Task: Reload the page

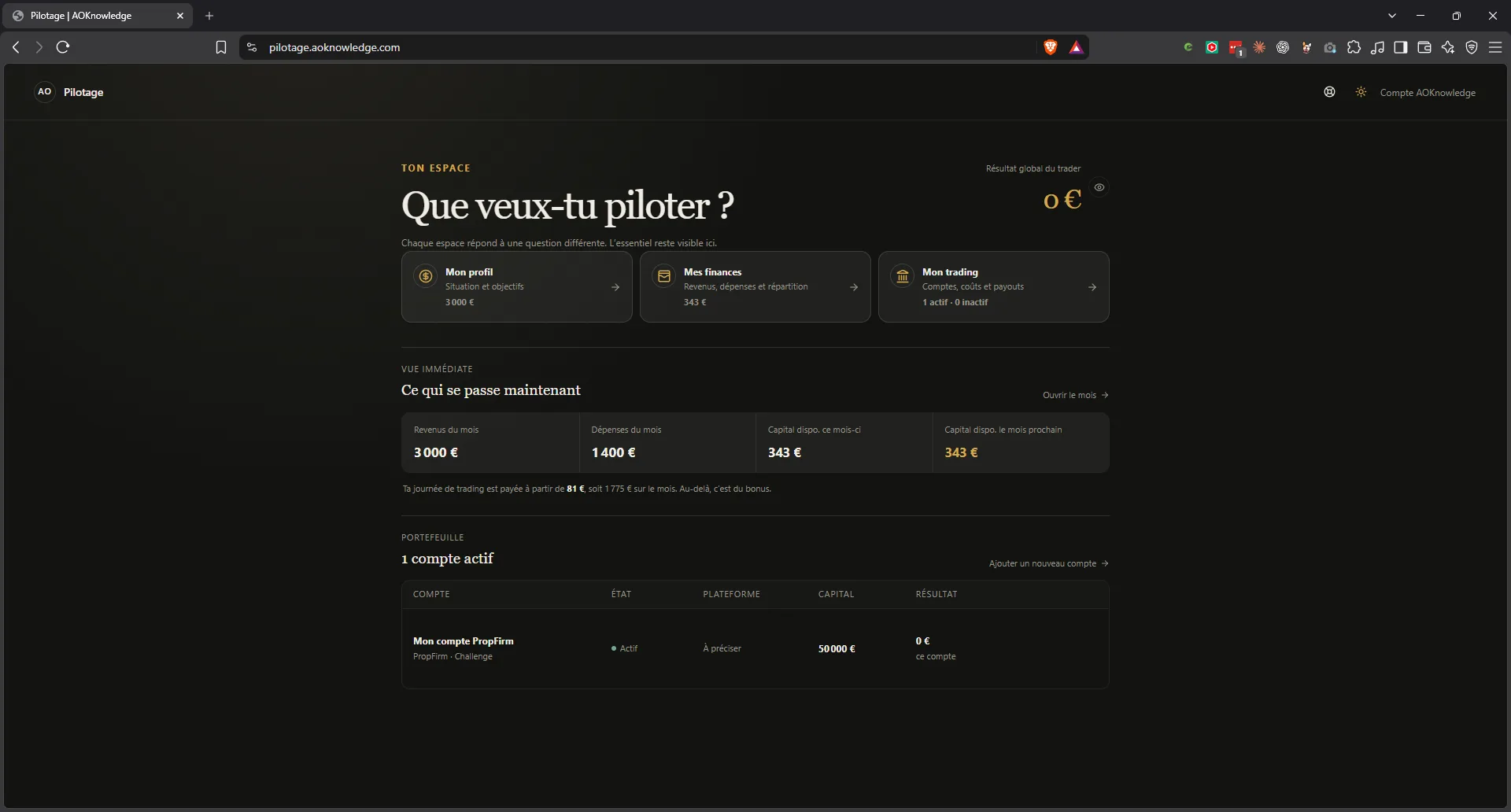Action: [x=63, y=47]
